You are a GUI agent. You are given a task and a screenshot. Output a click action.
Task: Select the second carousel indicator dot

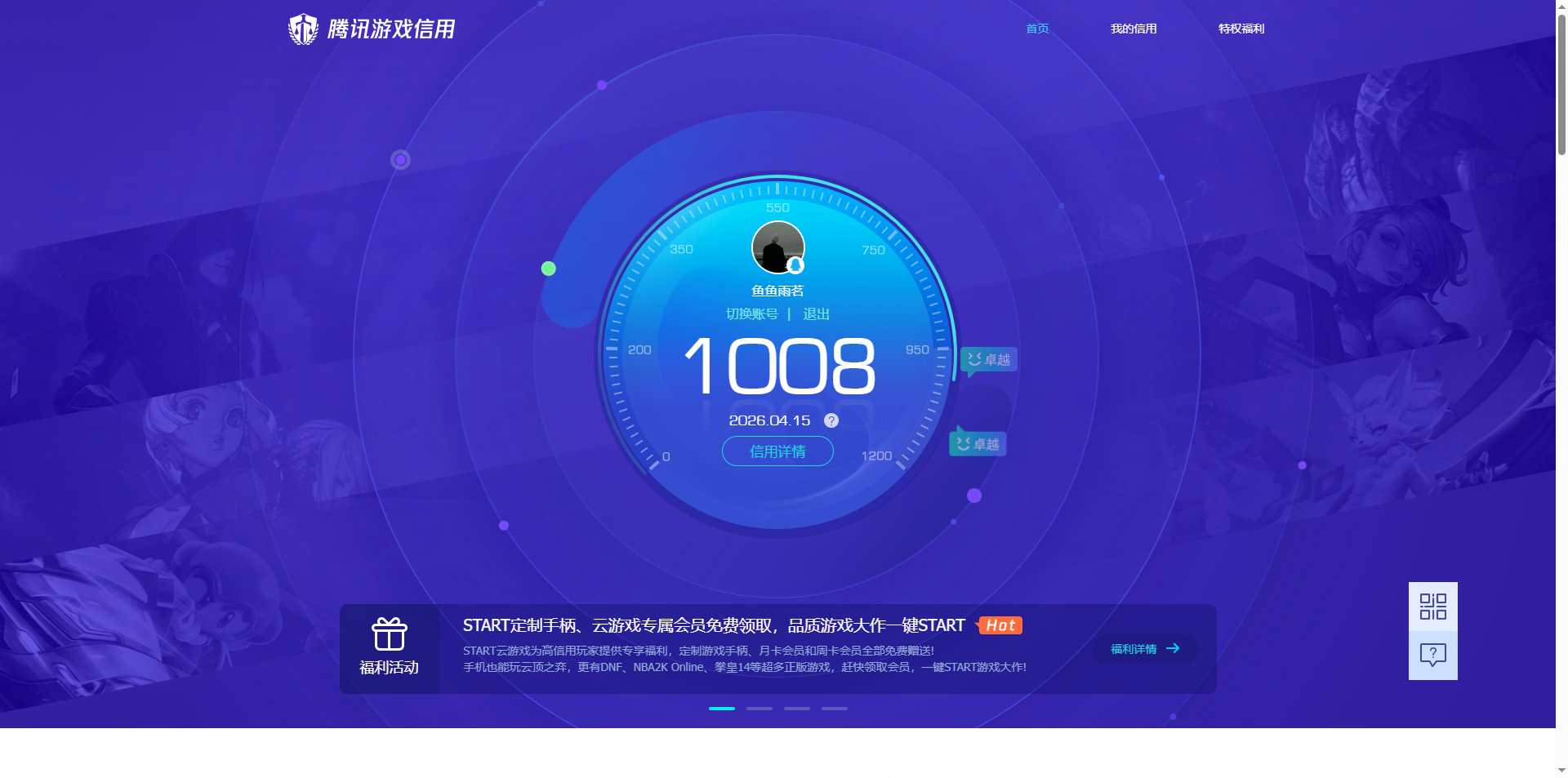point(759,709)
